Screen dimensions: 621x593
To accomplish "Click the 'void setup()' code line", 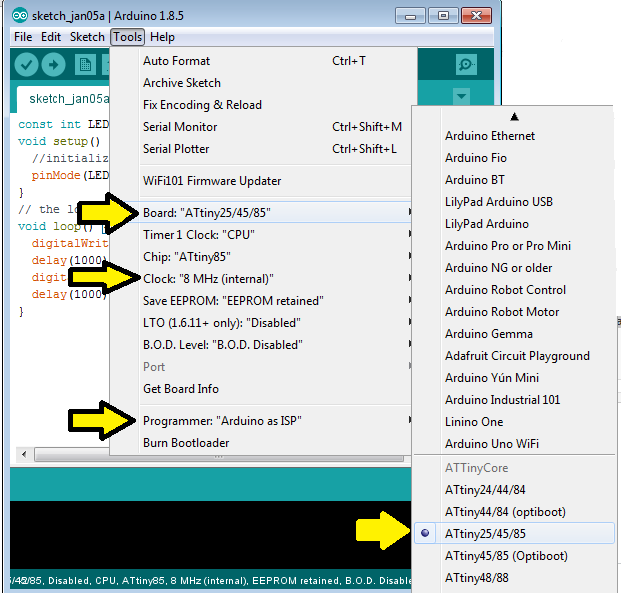I will 59,141.
